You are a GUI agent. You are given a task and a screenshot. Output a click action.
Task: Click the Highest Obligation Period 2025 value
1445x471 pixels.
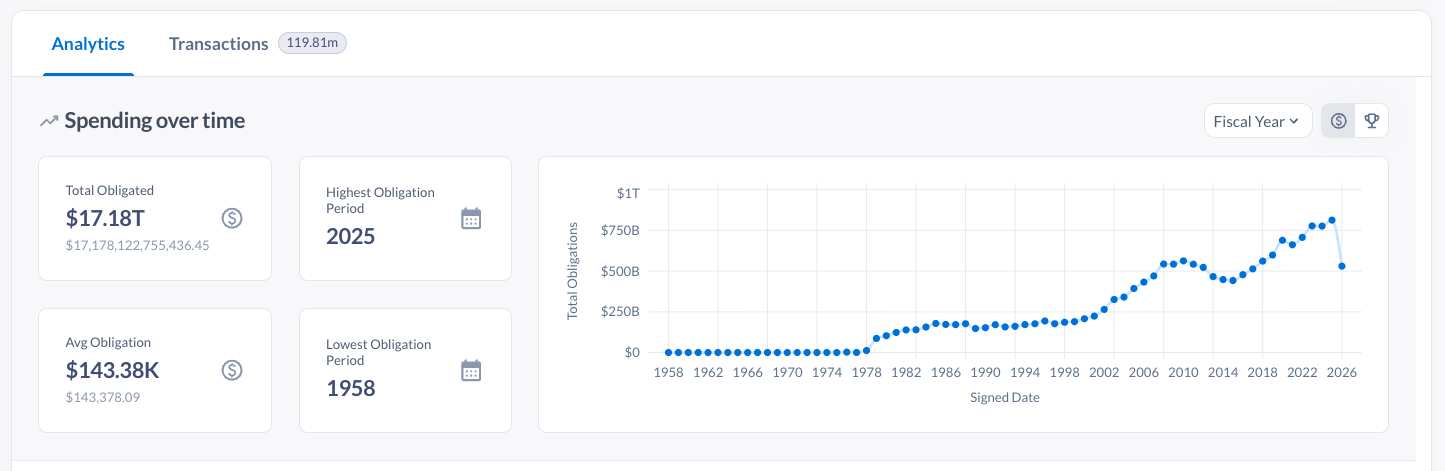tap(350, 237)
